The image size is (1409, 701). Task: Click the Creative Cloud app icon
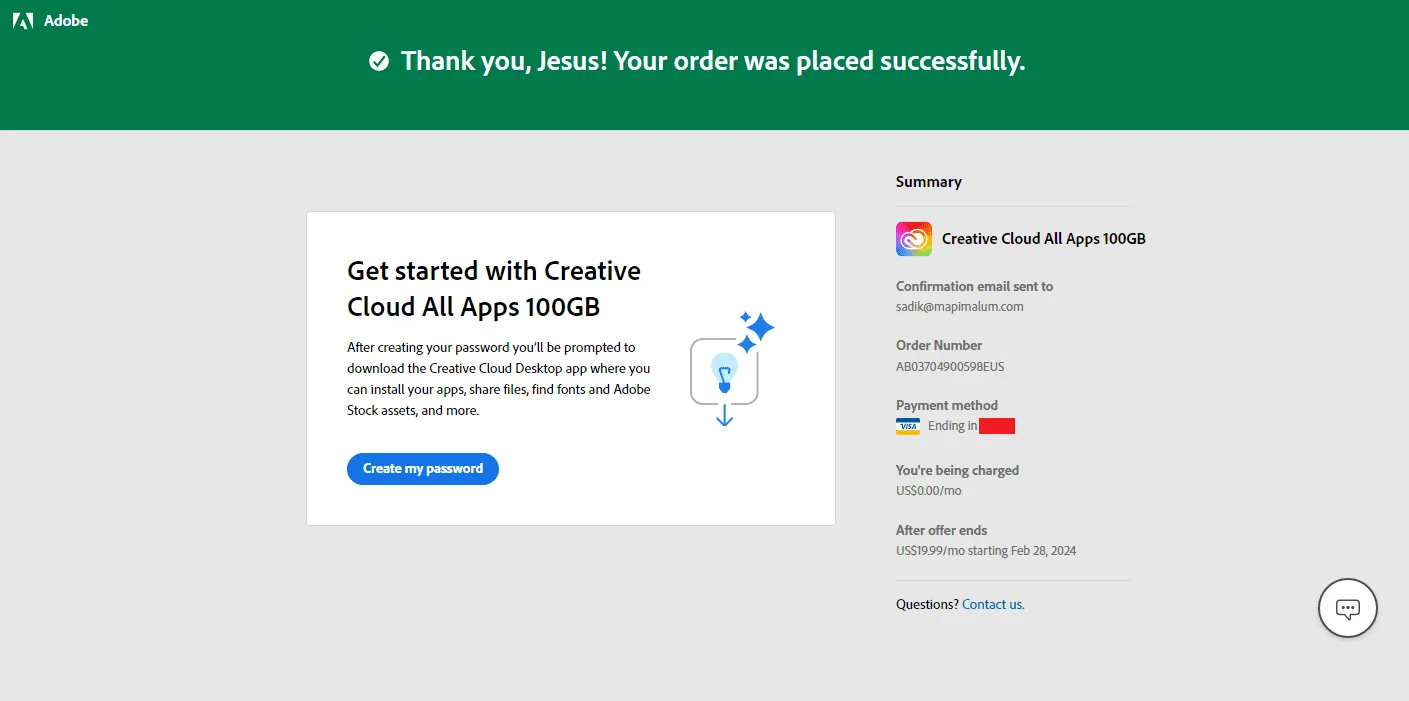[914, 239]
